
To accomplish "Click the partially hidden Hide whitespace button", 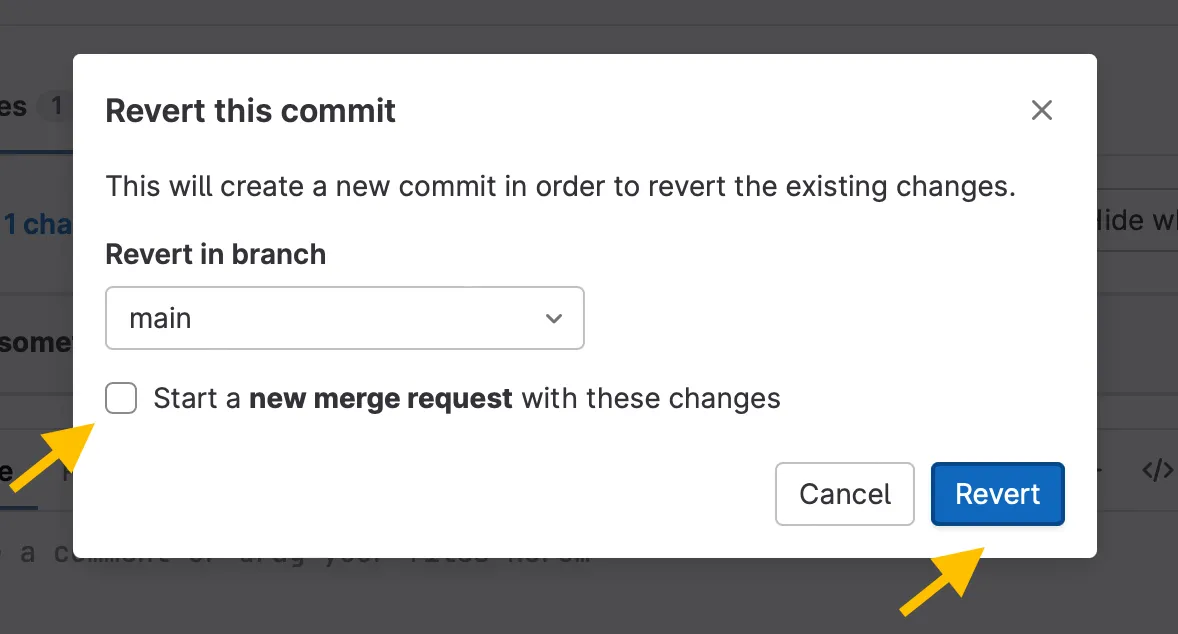I will 1137,220.
